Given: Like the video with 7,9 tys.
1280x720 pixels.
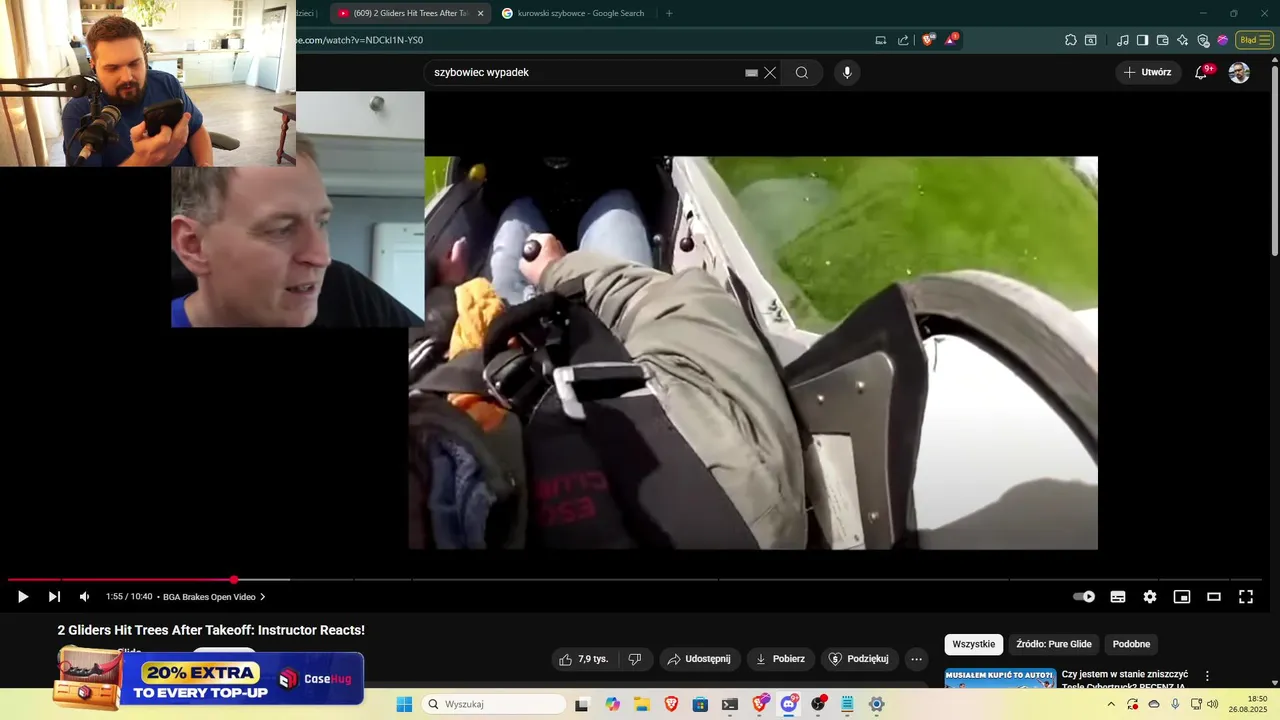Looking at the screenshot, I should click(584, 659).
